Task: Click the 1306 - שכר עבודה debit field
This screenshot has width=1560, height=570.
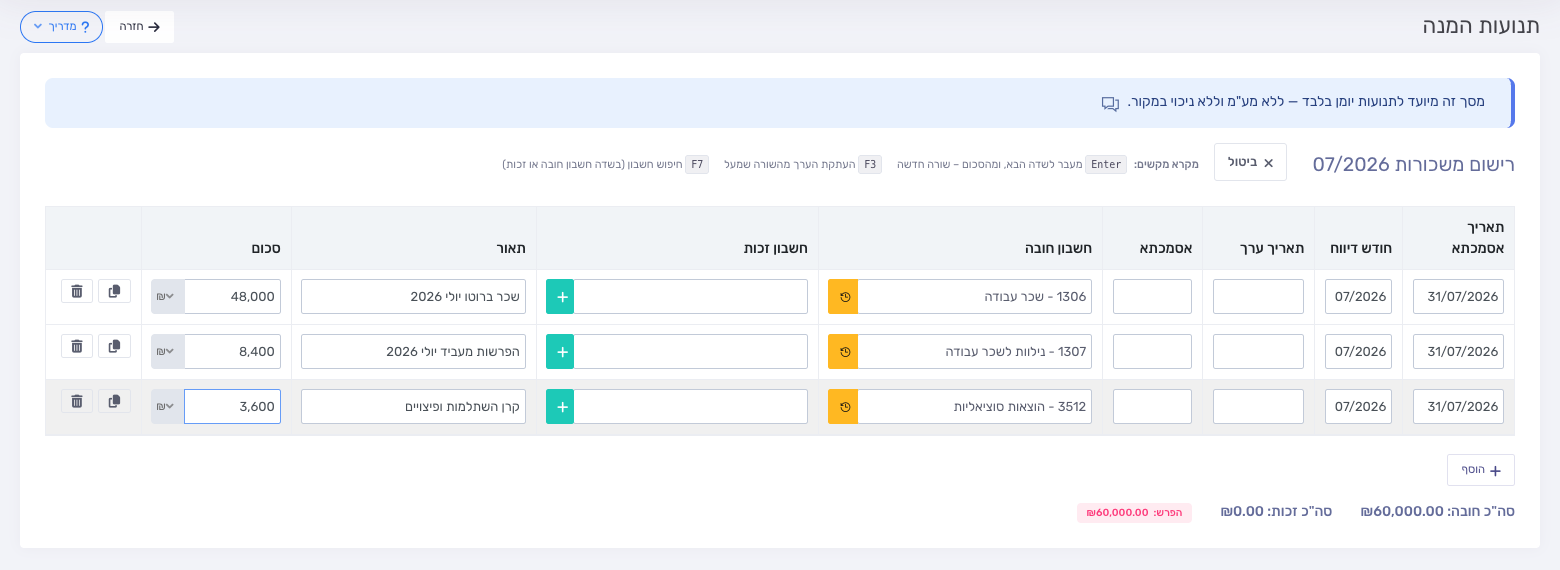Action: [975, 297]
